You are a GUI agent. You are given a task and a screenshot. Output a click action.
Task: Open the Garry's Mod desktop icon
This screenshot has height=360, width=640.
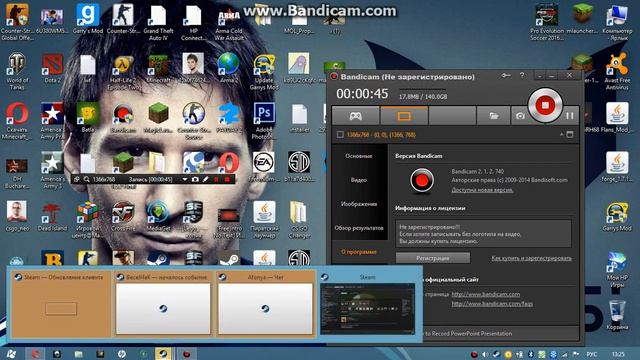tap(88, 18)
